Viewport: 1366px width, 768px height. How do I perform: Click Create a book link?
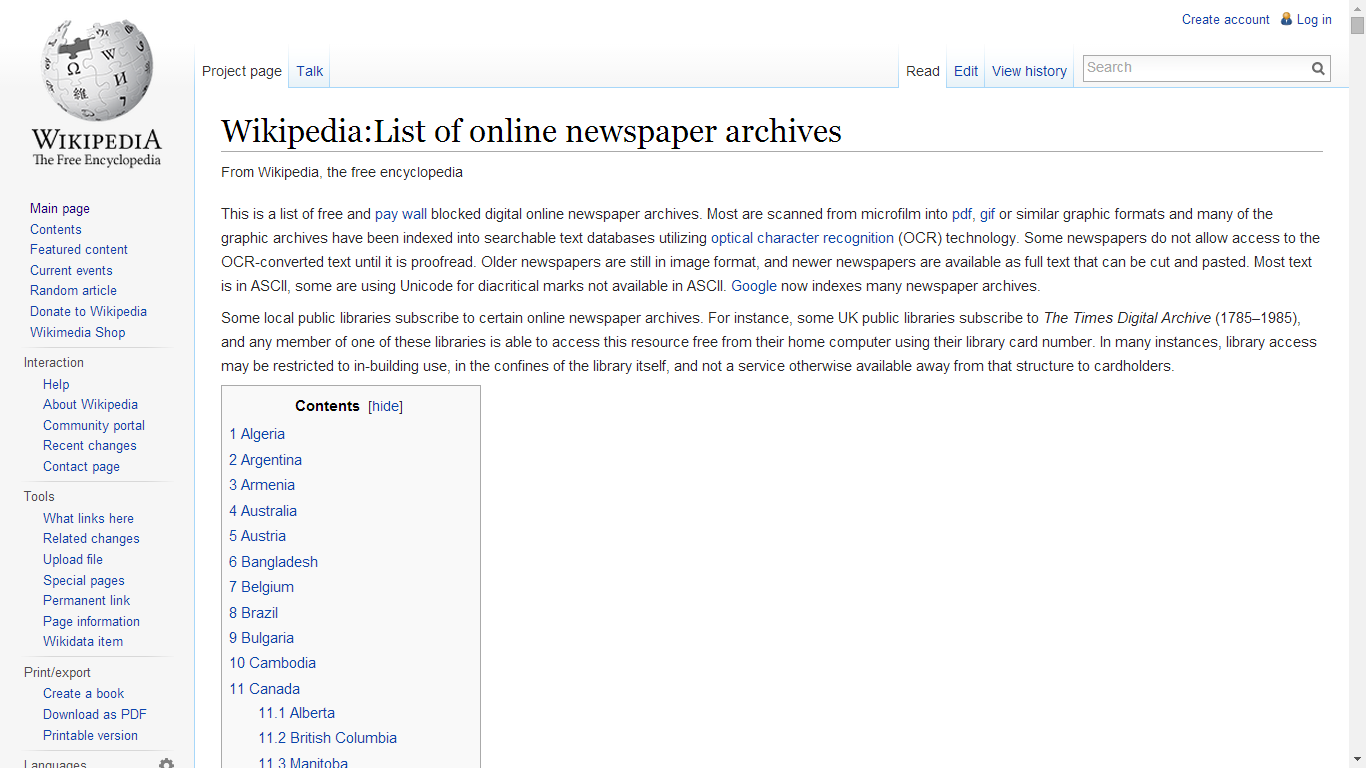83,693
